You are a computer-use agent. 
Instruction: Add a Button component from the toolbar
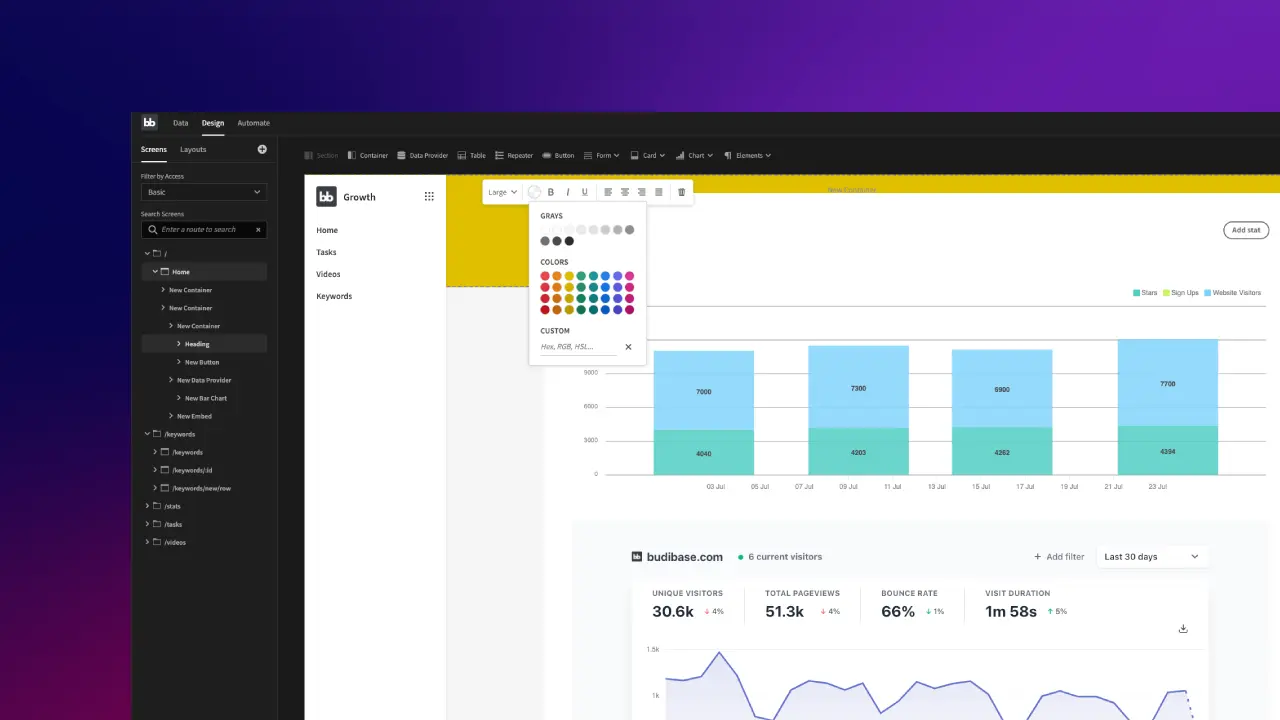point(558,155)
